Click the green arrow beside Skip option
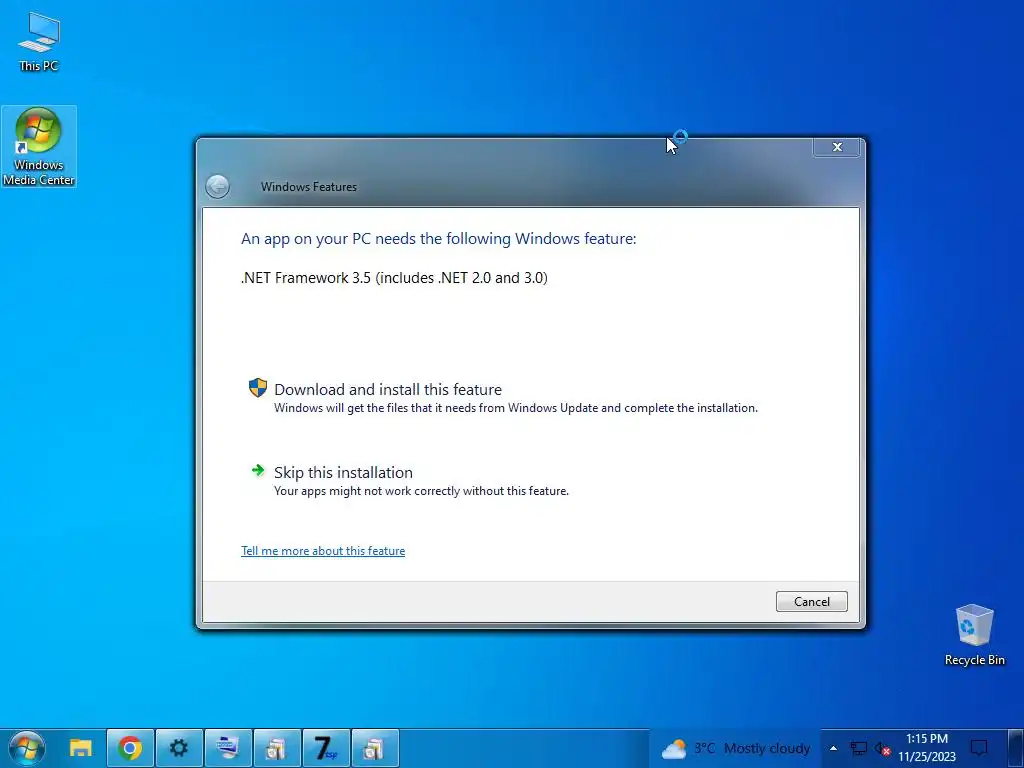Screen dimensions: 1024x768 (x=258, y=470)
